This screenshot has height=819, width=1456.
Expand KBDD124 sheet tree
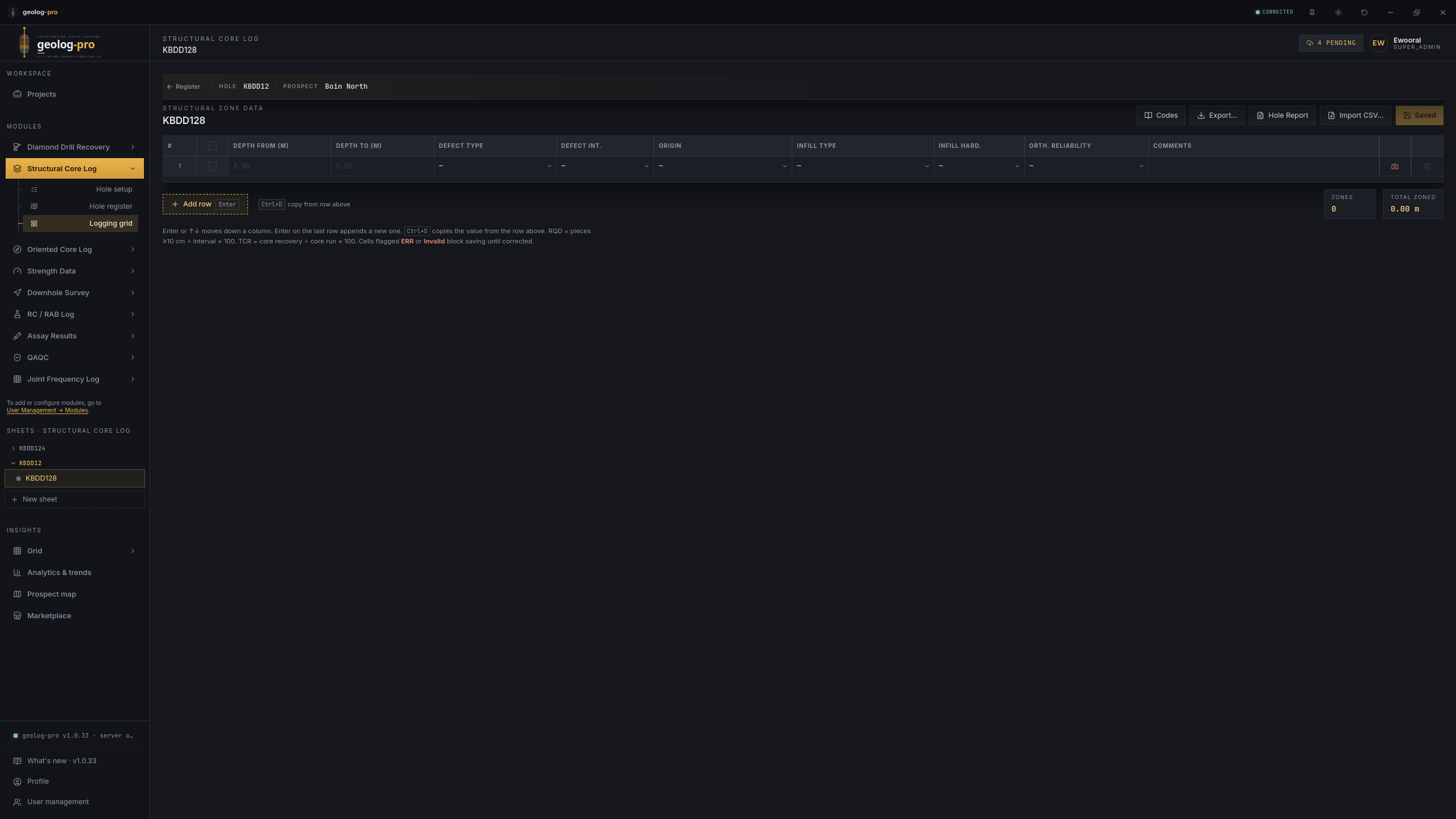[13, 448]
